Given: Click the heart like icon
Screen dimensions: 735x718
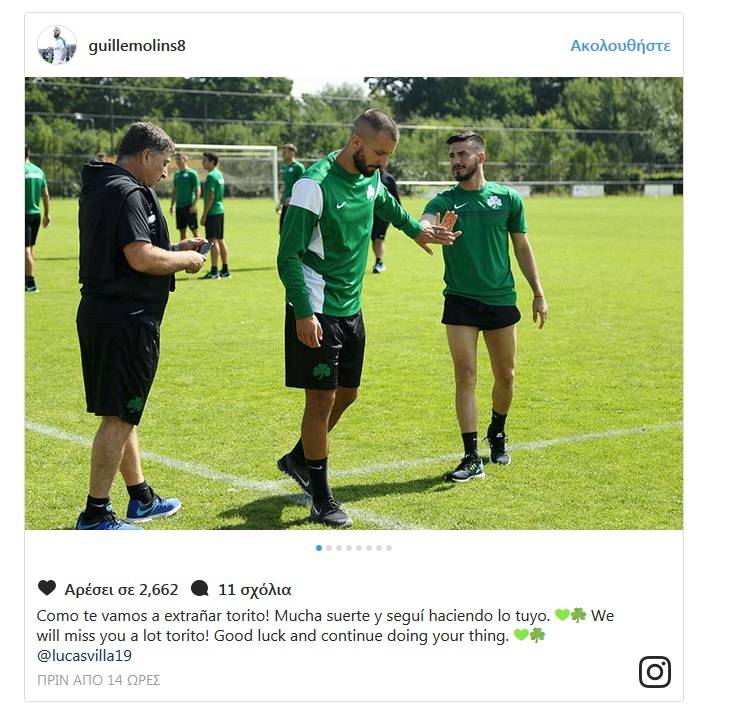Looking at the screenshot, I should click(x=47, y=588).
